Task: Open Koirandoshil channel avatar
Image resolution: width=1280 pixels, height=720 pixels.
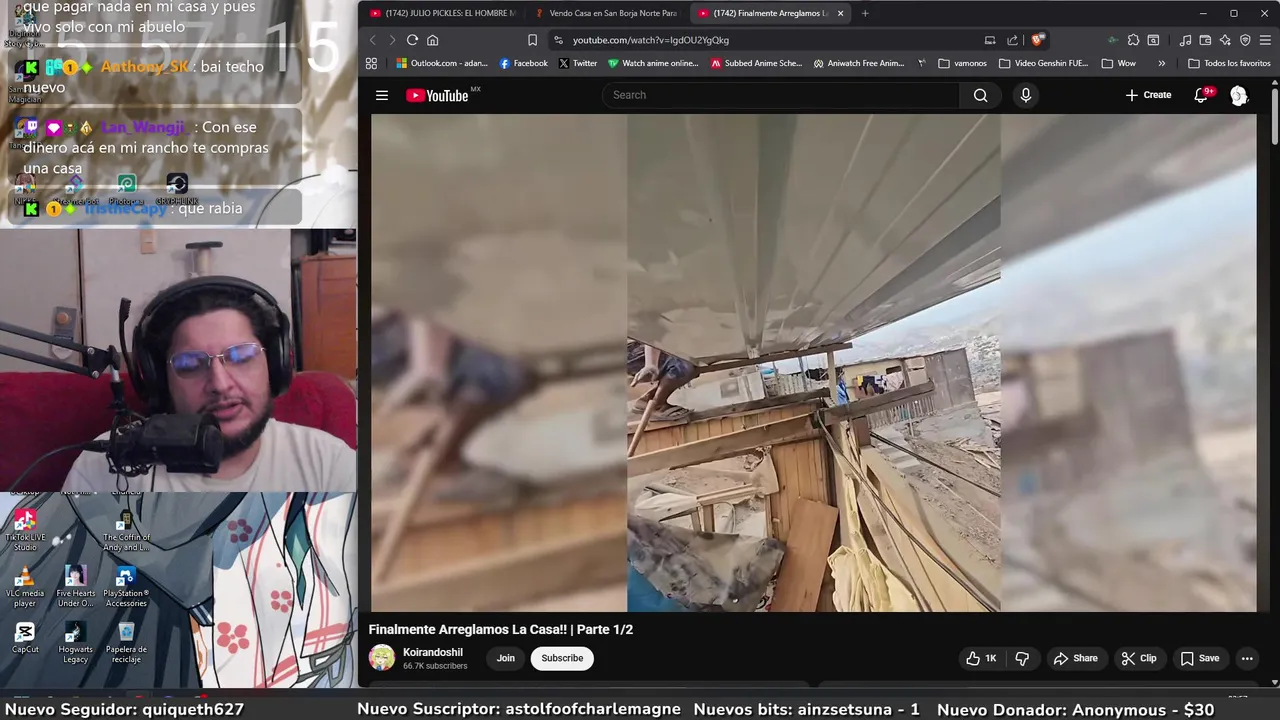Action: pos(382,658)
